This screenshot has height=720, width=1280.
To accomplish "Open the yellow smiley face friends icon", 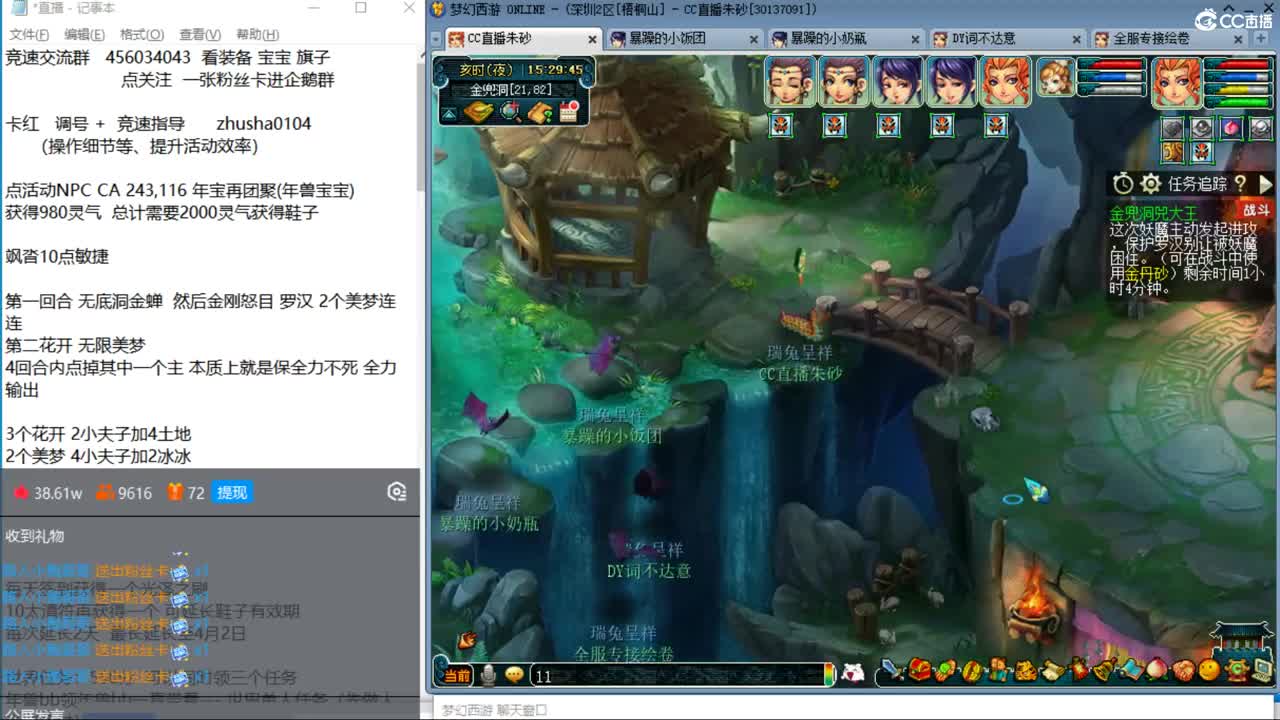I will pos(1210,671).
